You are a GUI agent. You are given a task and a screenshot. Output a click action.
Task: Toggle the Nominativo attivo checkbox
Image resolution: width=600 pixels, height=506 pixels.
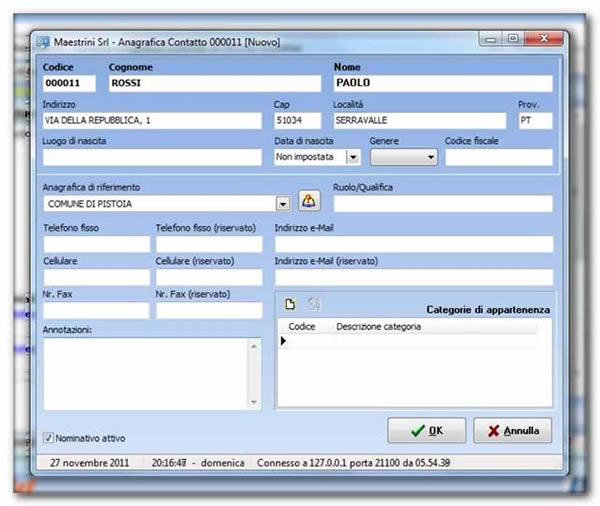(x=49, y=437)
